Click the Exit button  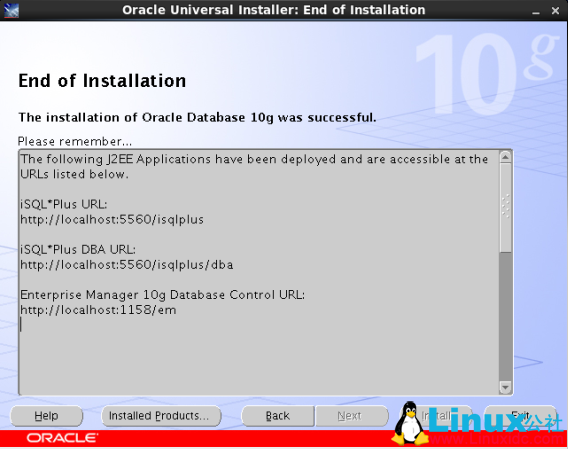520,416
